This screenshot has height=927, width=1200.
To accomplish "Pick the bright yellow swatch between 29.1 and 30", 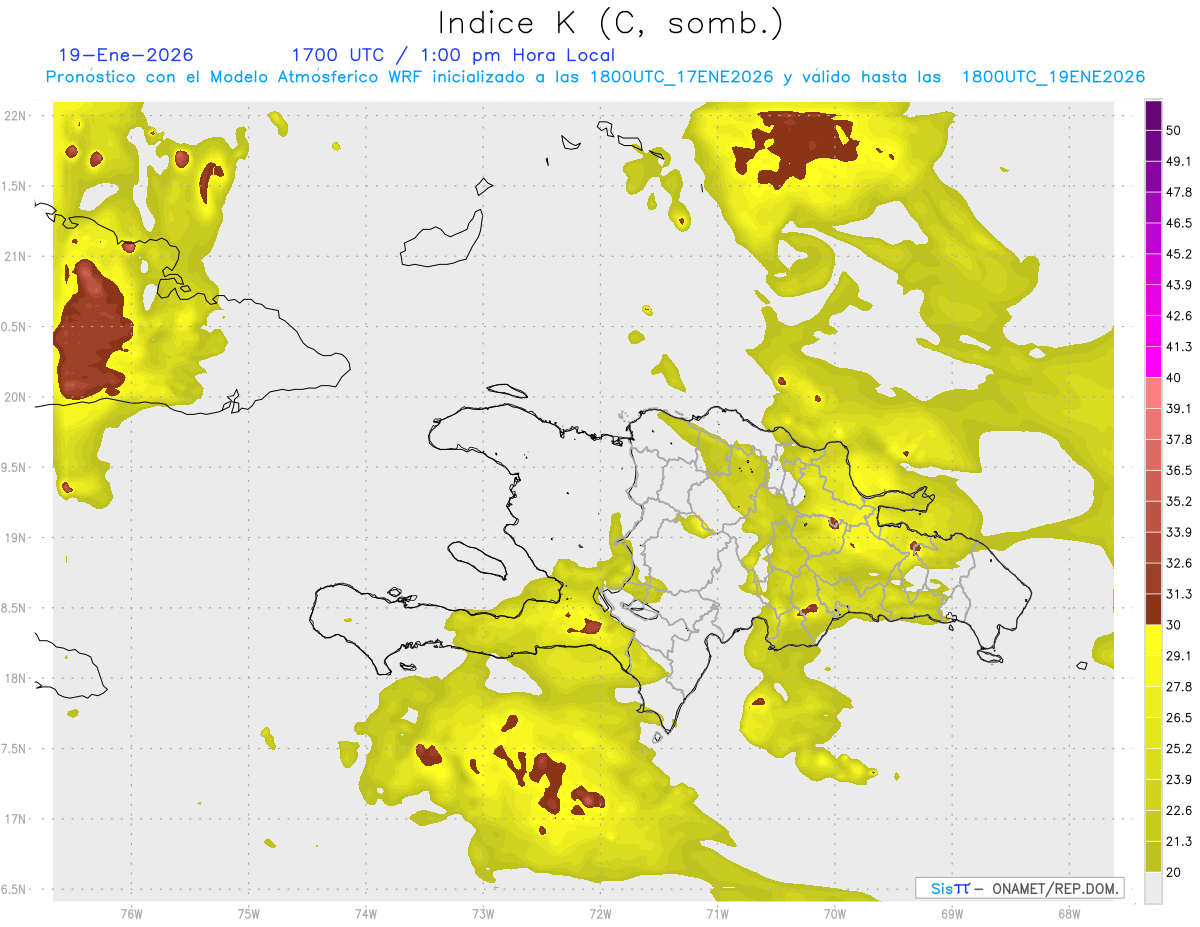I will pyautogui.click(x=1154, y=640).
